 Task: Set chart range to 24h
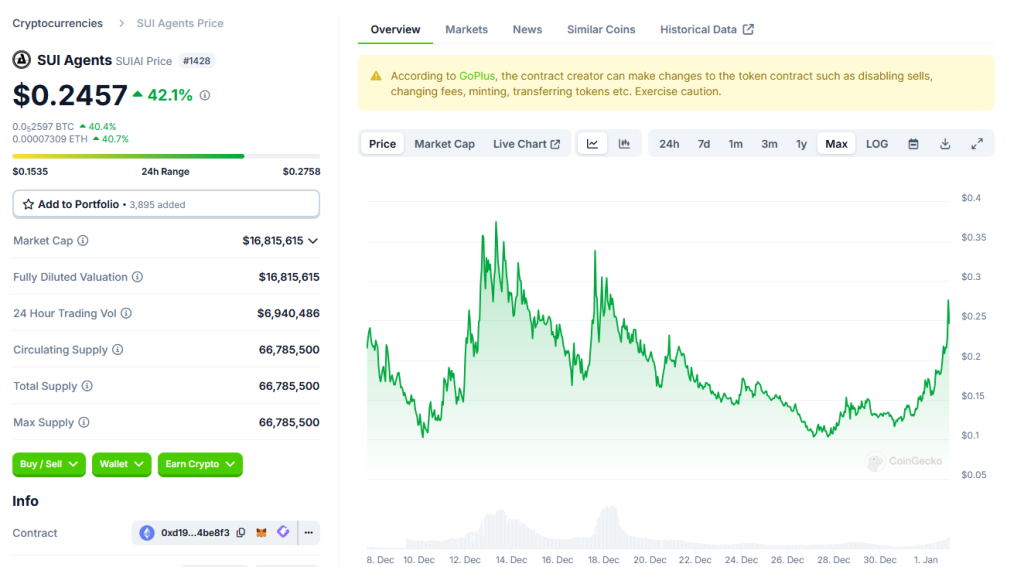pos(669,144)
